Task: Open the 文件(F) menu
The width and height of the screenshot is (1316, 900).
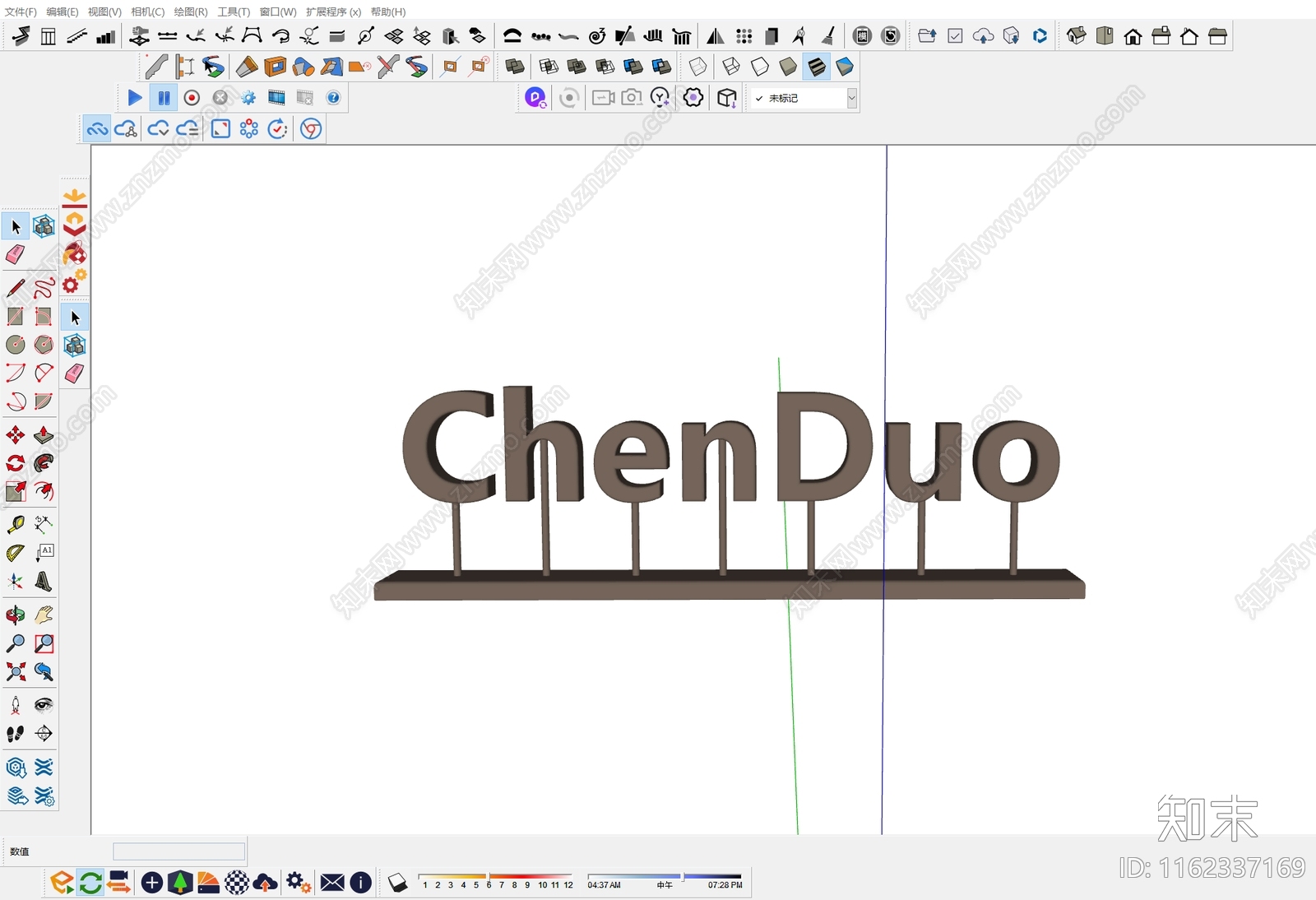Action: click(x=21, y=12)
